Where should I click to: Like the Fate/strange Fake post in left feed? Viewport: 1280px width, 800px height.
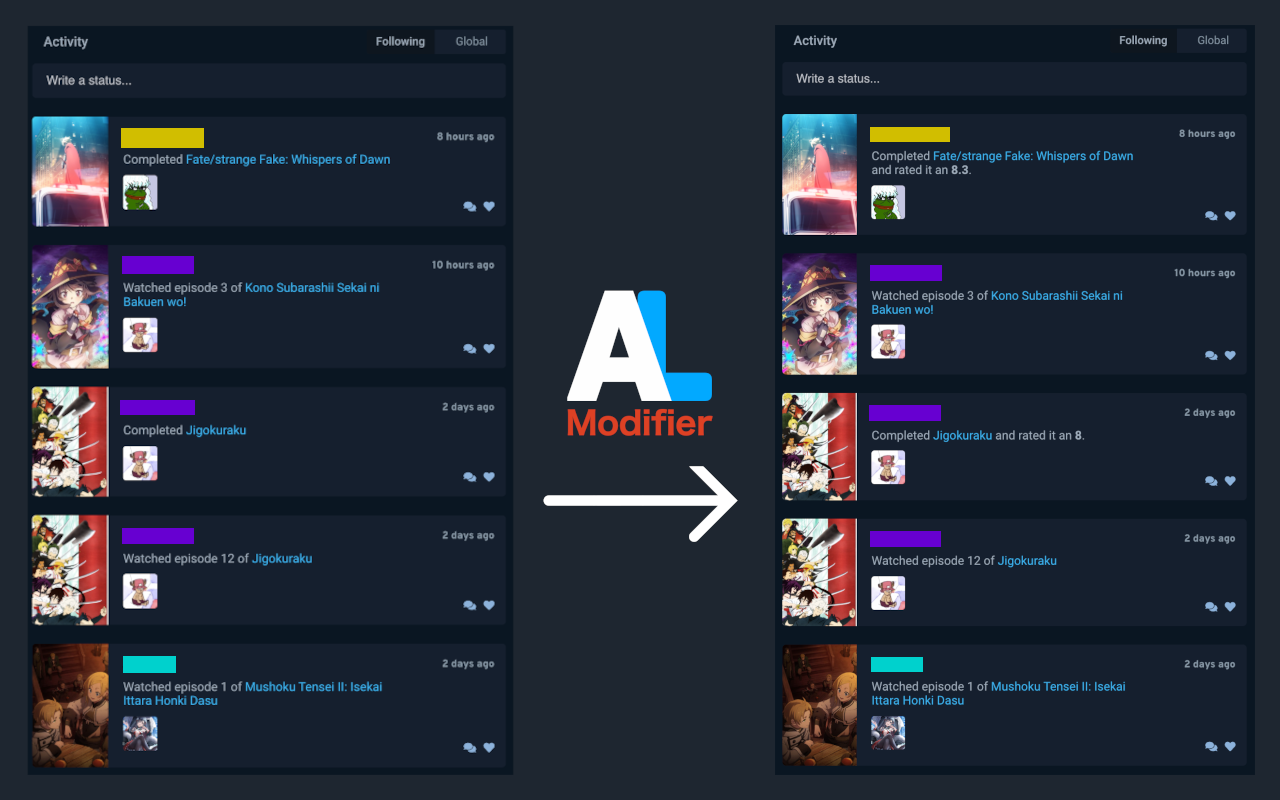[x=489, y=207]
